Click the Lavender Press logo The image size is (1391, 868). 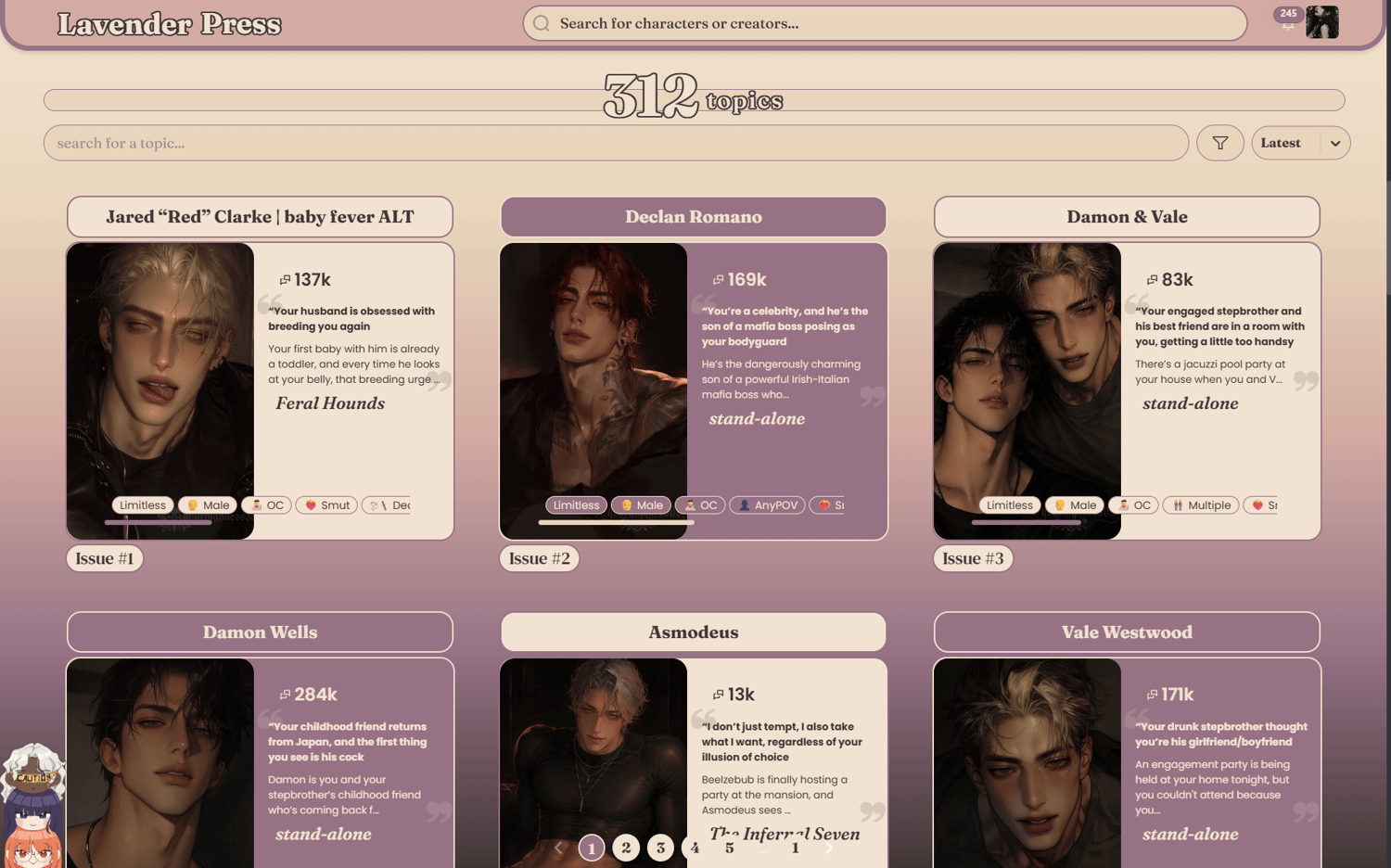click(x=170, y=24)
